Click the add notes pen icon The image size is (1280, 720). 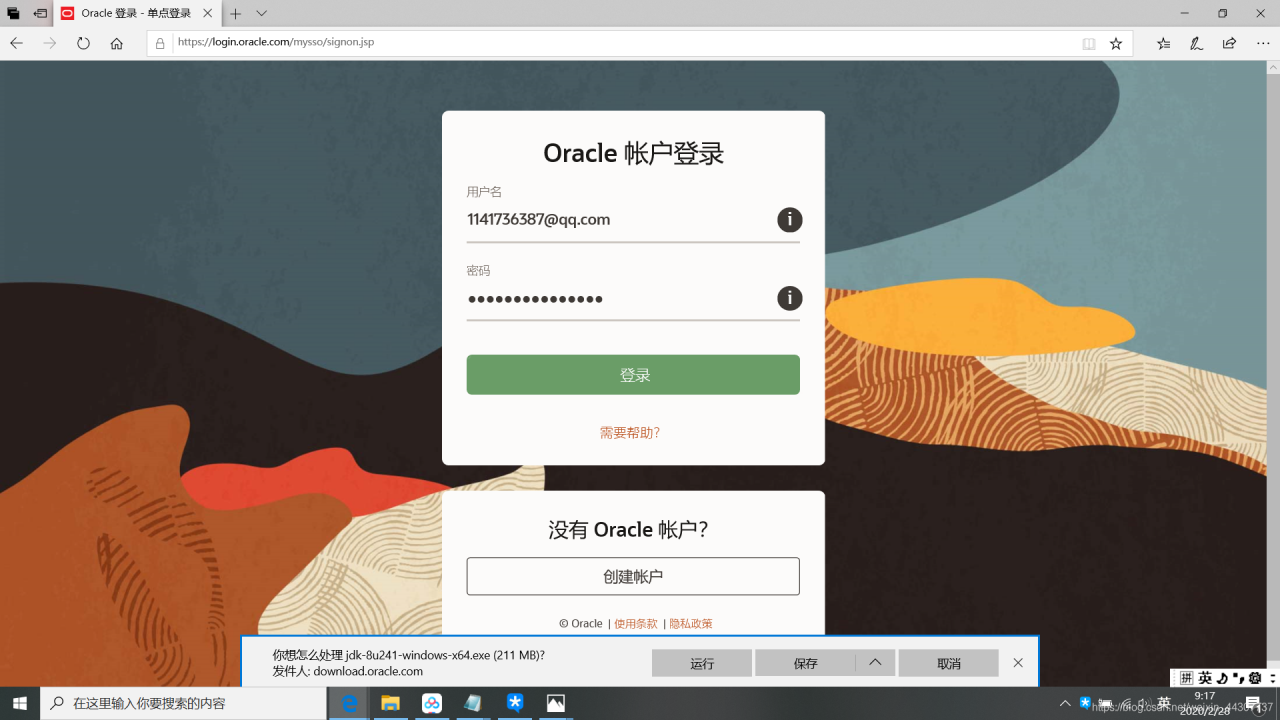1196,44
